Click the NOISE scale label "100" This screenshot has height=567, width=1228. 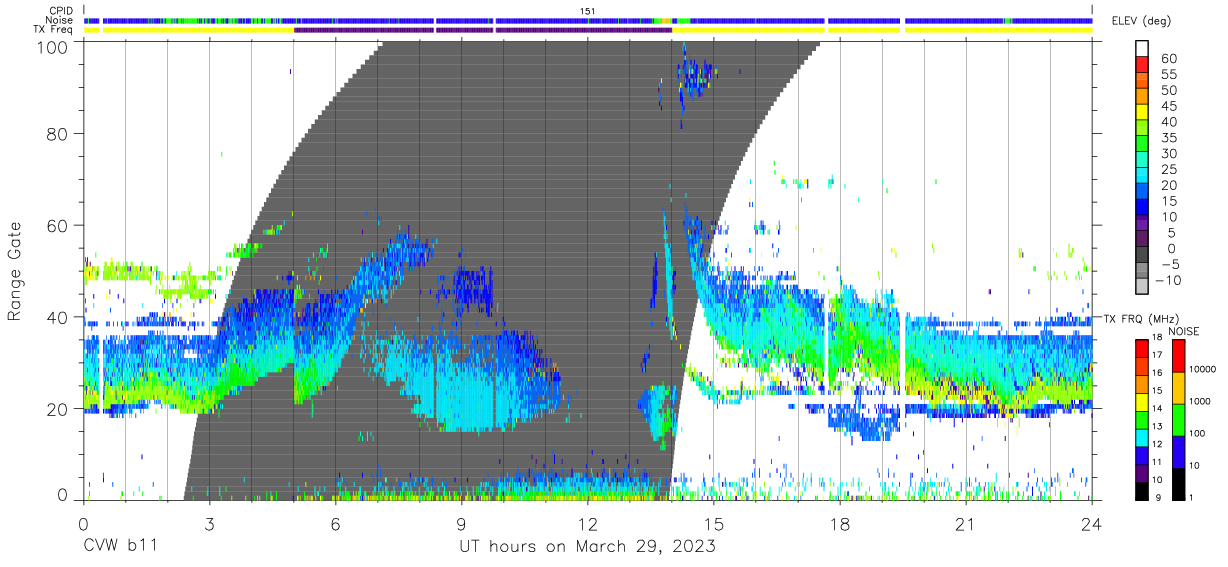tap(1196, 434)
